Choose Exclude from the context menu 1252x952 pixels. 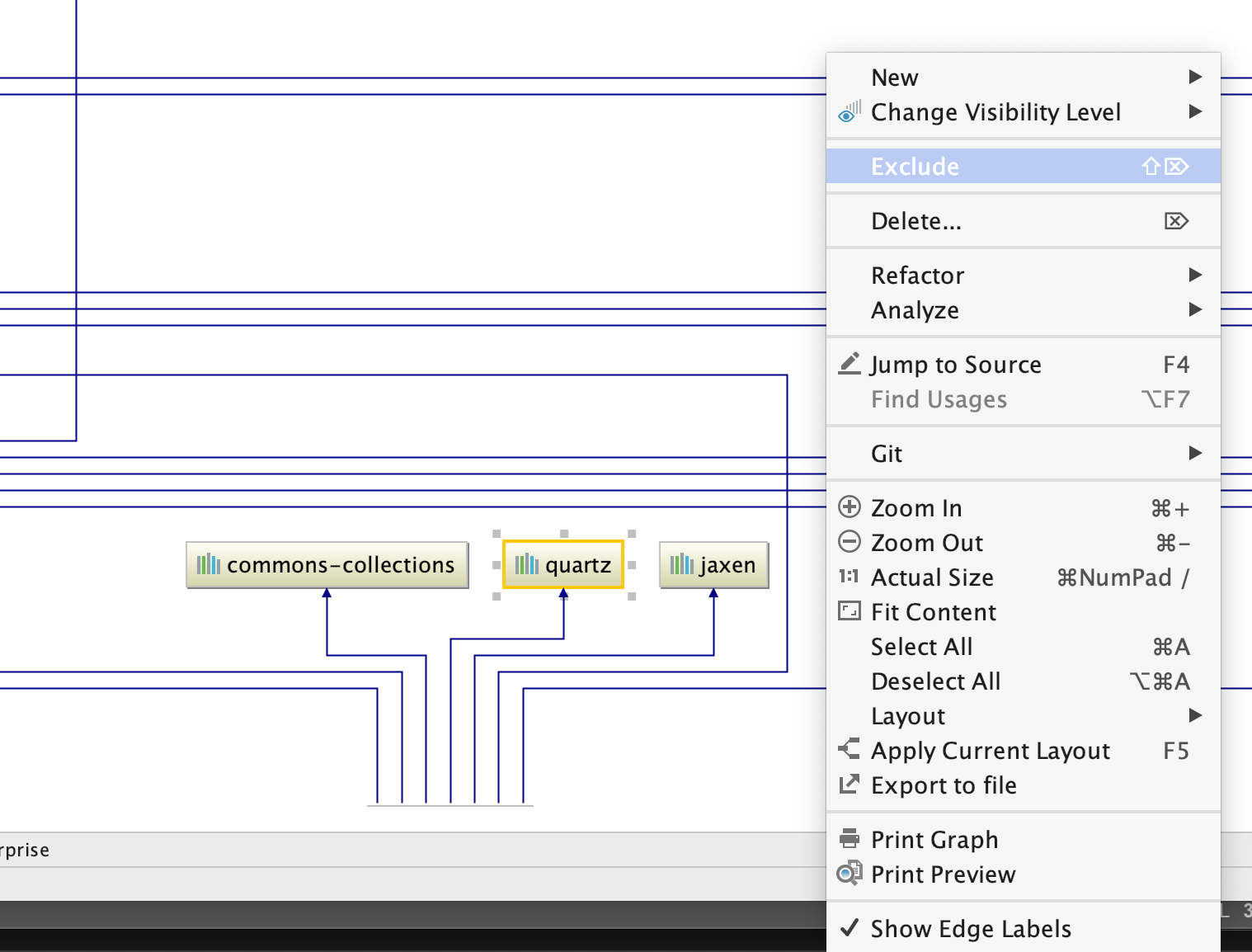(915, 167)
